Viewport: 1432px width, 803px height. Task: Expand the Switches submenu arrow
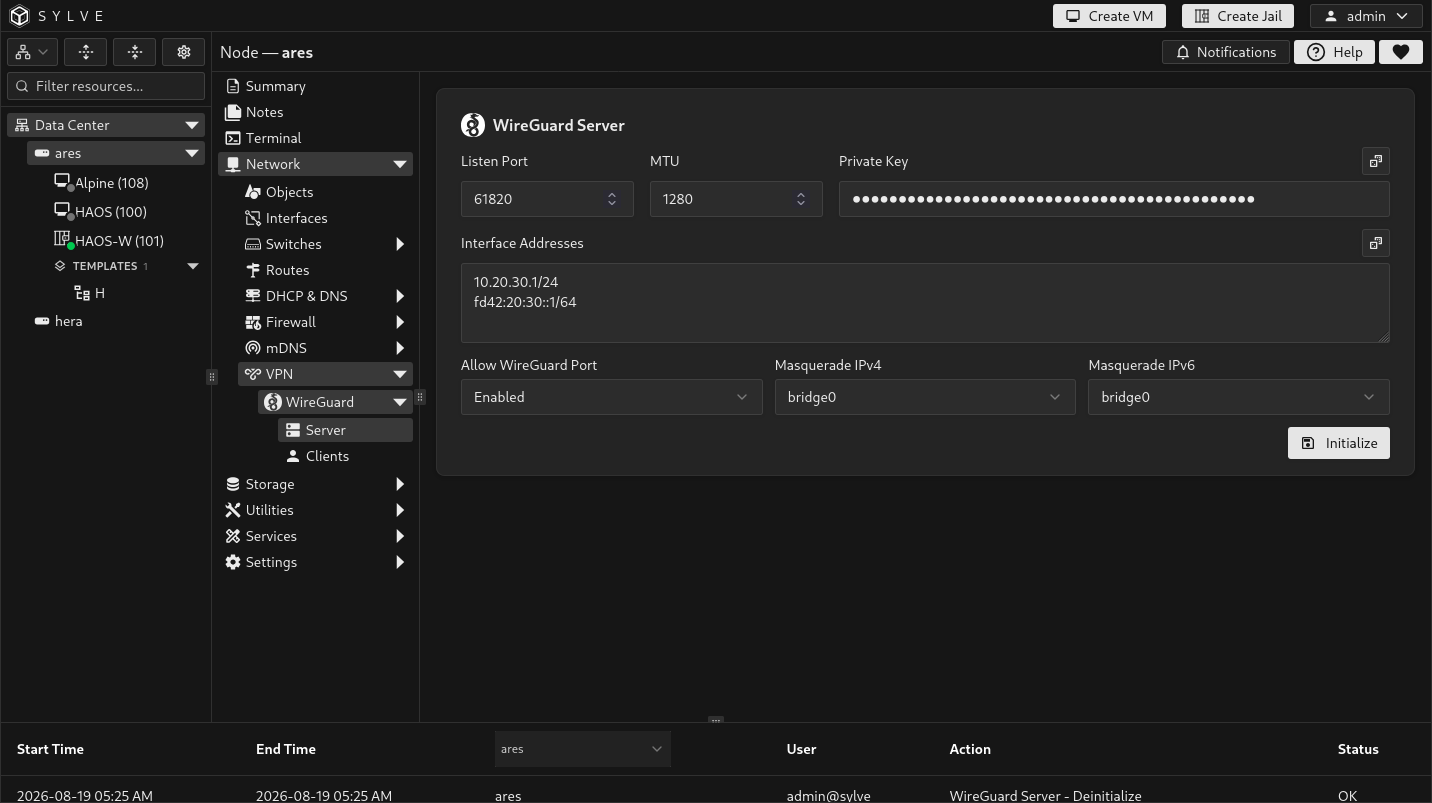[x=400, y=244]
